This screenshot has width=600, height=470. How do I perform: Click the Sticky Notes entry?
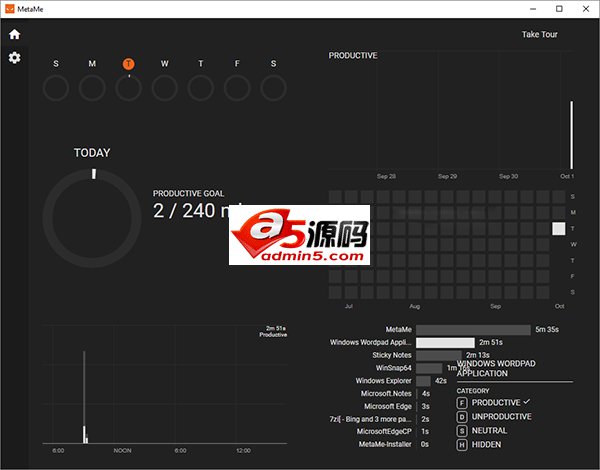pos(392,355)
